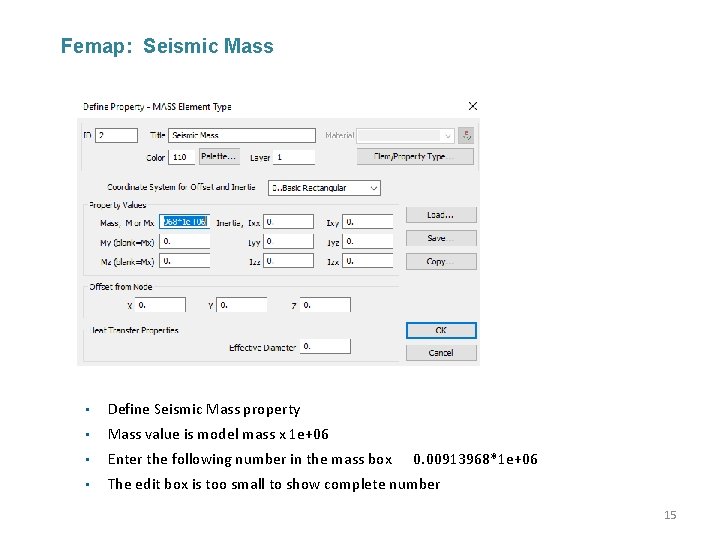Image resolution: width=720 pixels, height=540 pixels.
Task: Click the bullet Define Seismic Mass property
Action: 204,409
